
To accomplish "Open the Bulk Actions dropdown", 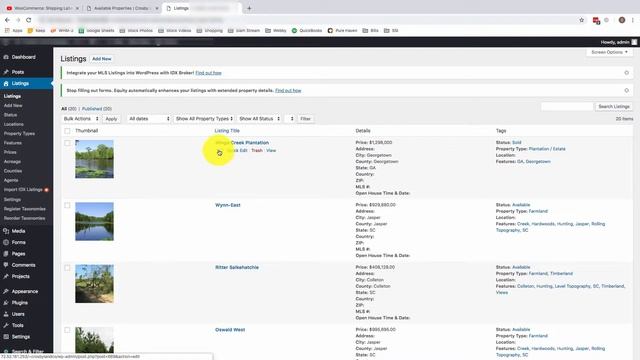I will (81, 119).
